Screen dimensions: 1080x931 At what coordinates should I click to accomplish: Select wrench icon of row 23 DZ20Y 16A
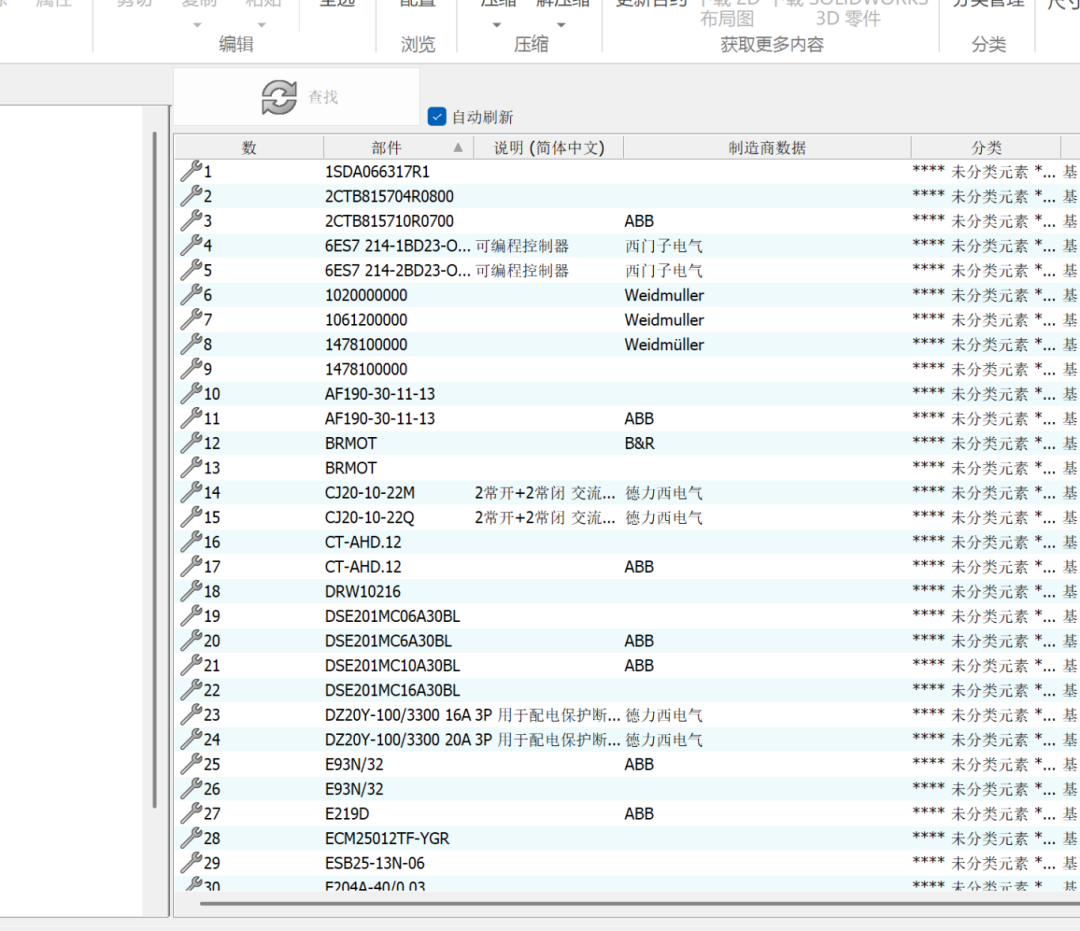pyautogui.click(x=190, y=714)
